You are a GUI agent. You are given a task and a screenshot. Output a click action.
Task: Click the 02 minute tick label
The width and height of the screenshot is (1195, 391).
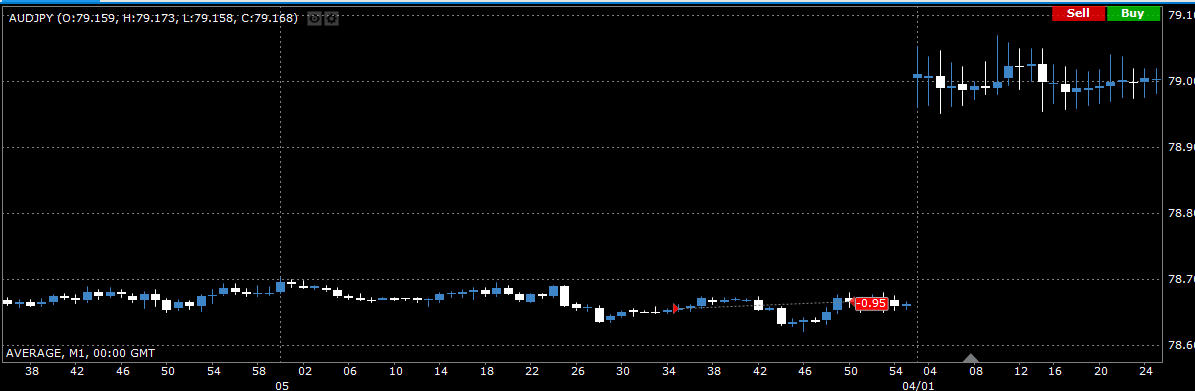305,371
